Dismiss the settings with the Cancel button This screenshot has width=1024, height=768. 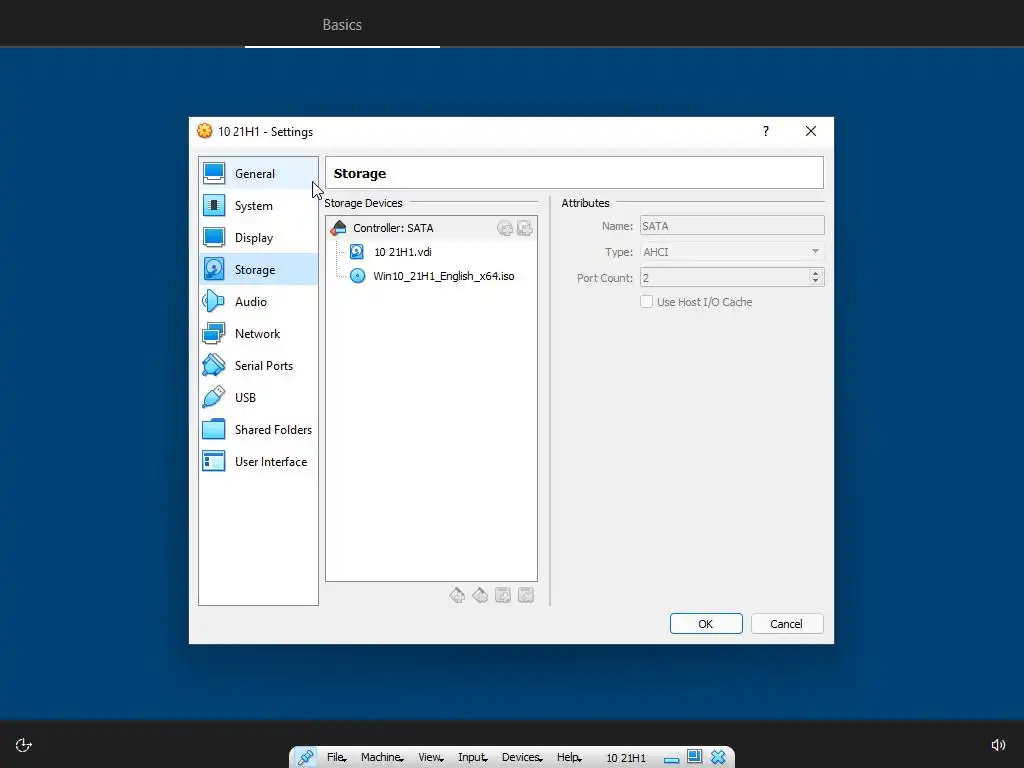[x=787, y=624]
